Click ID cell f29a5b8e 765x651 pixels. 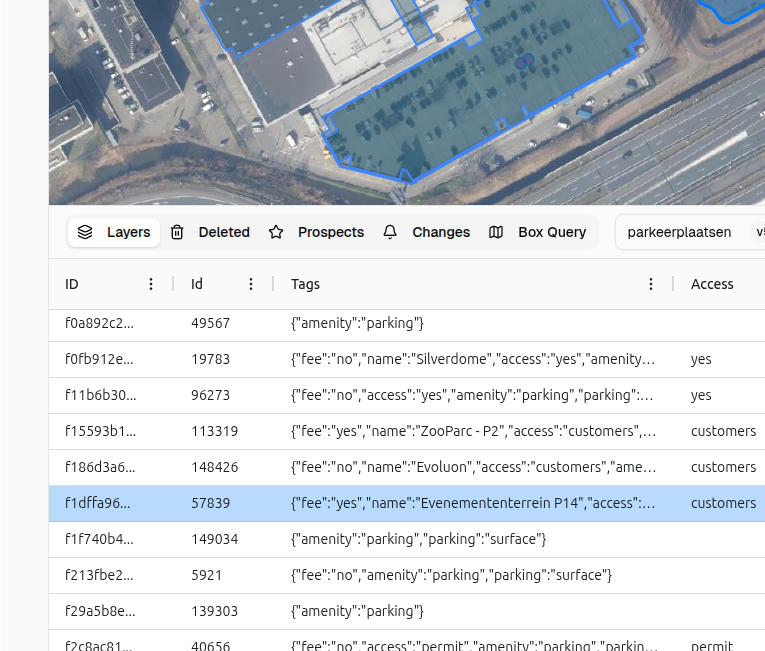coord(100,611)
